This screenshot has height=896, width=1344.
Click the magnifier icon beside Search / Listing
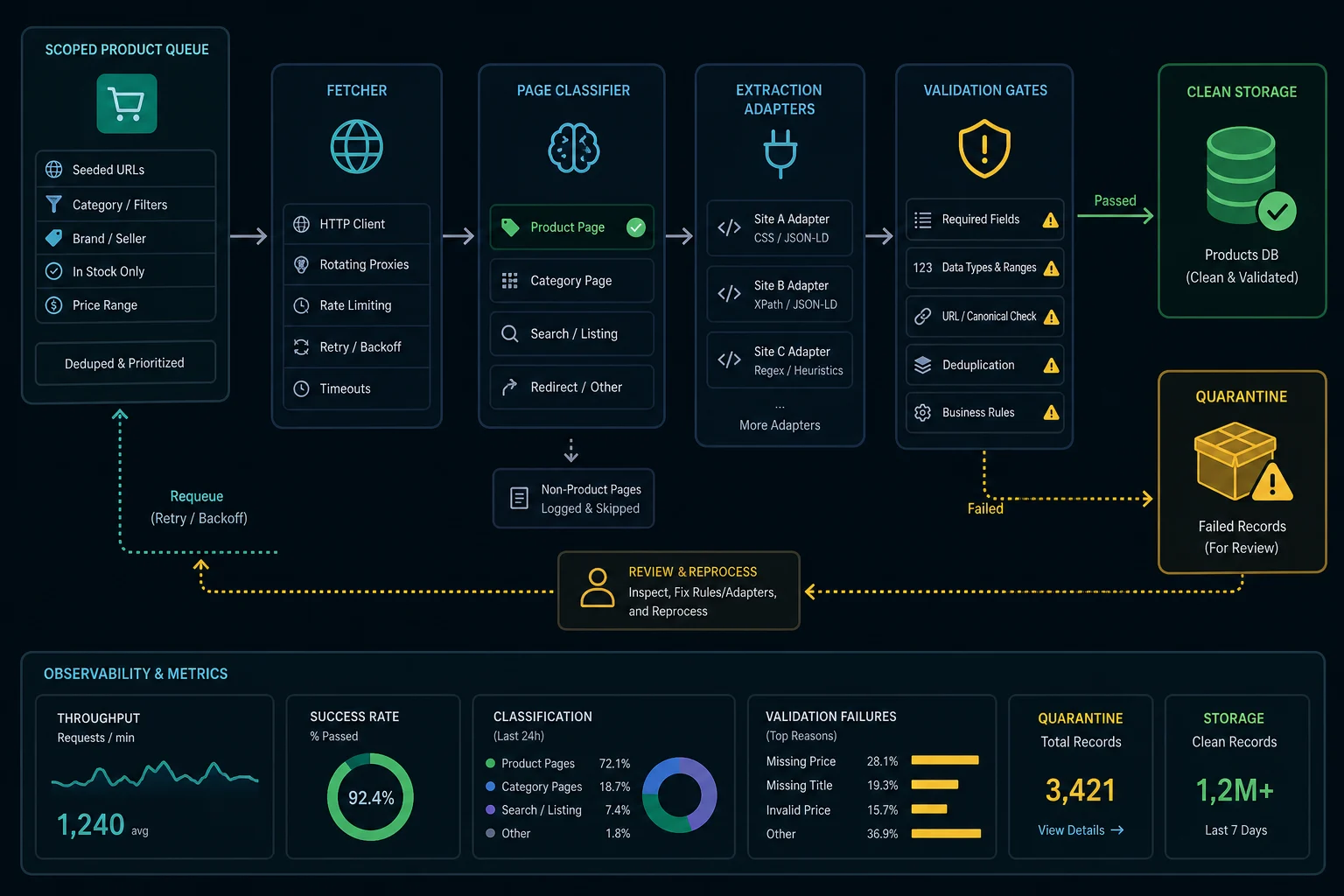509,333
